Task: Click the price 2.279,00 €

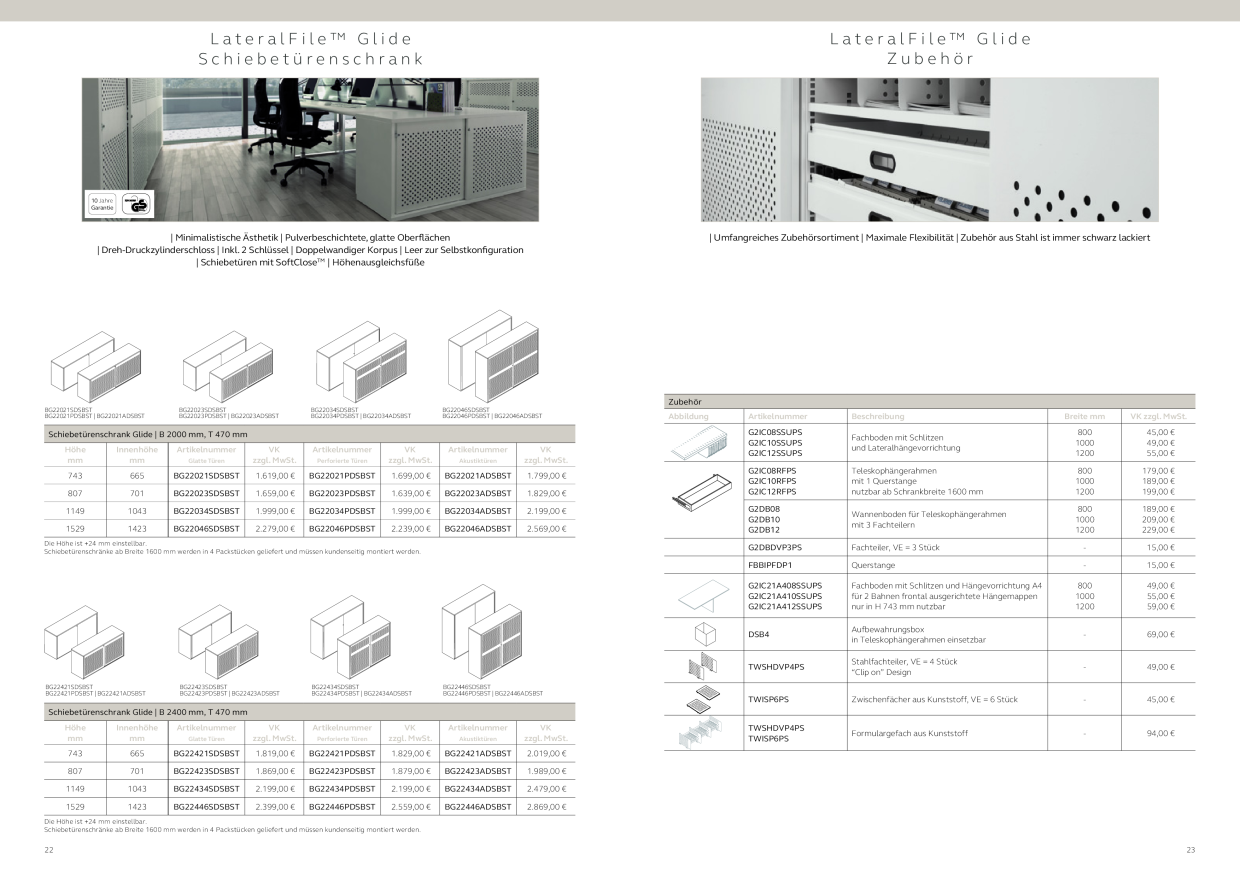Action: (275, 529)
